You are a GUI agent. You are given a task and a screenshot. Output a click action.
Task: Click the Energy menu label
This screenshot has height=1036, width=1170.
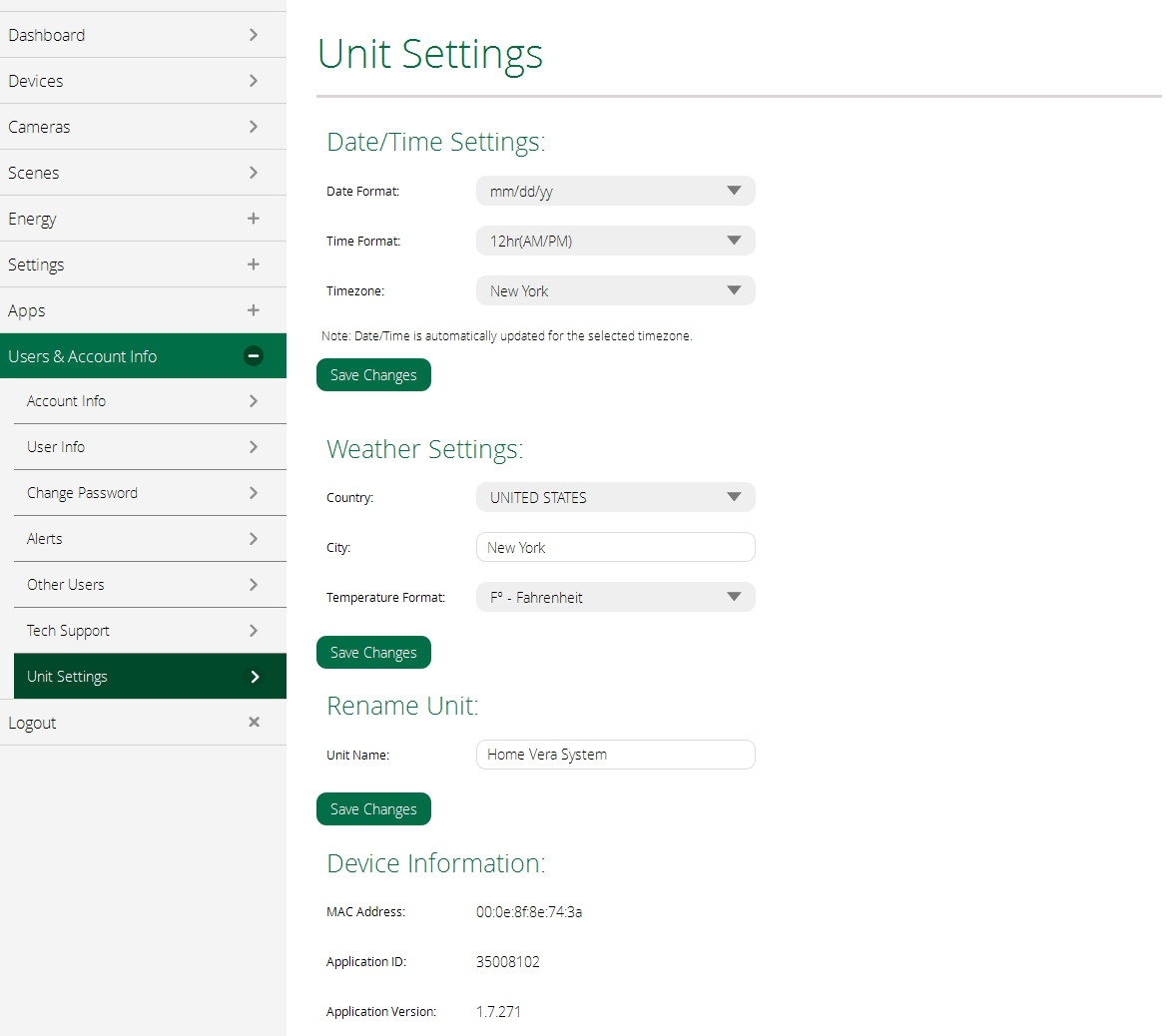[x=32, y=219]
